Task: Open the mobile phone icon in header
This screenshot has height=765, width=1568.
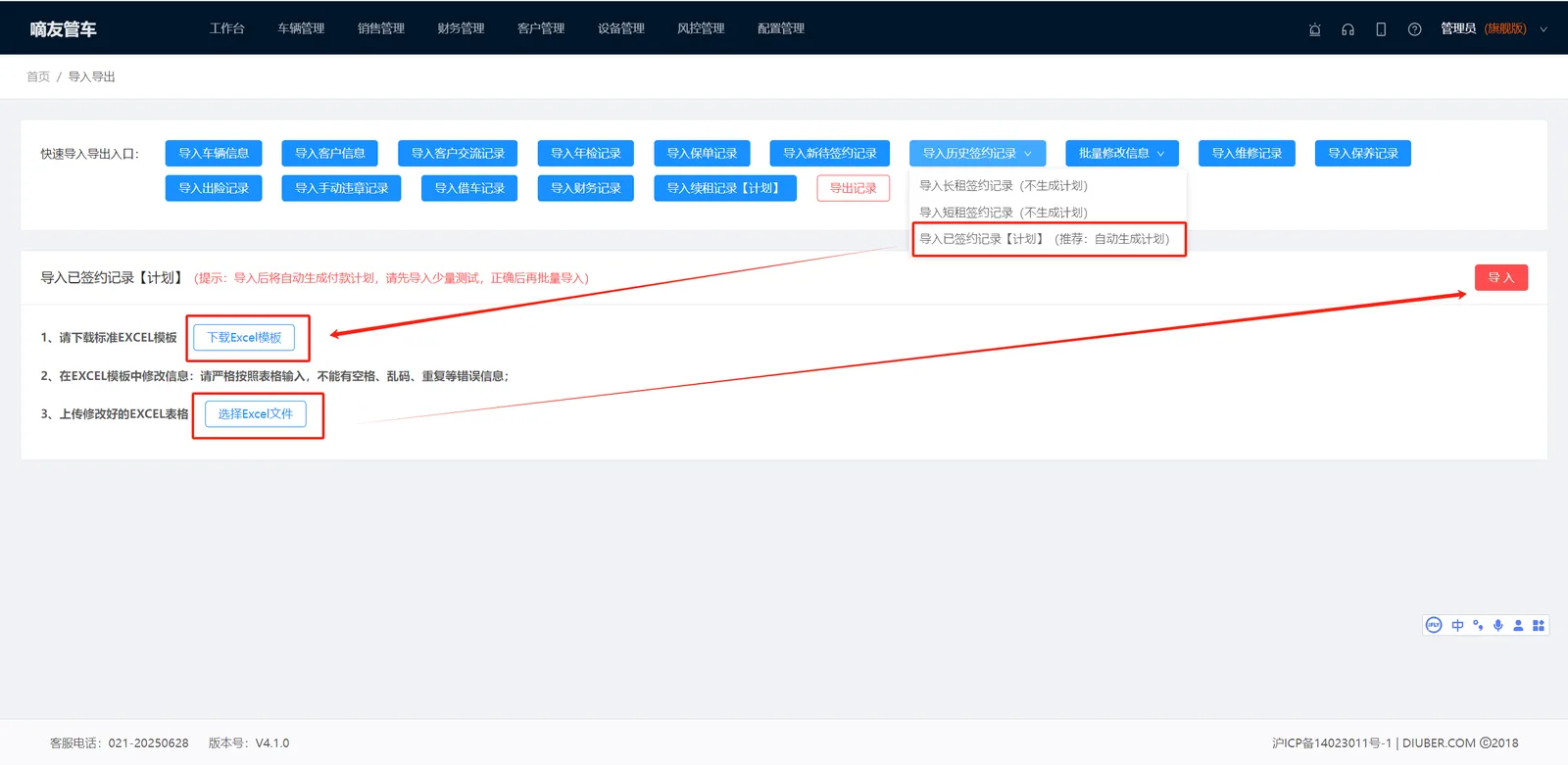Action: coord(1381,29)
